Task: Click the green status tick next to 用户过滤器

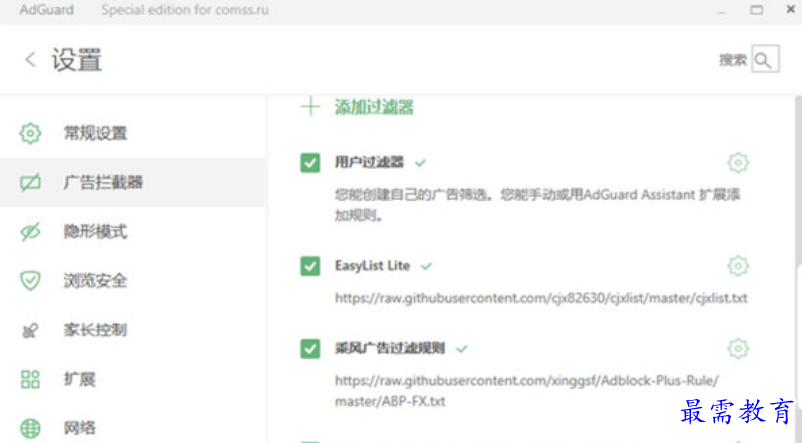Action: [x=420, y=163]
